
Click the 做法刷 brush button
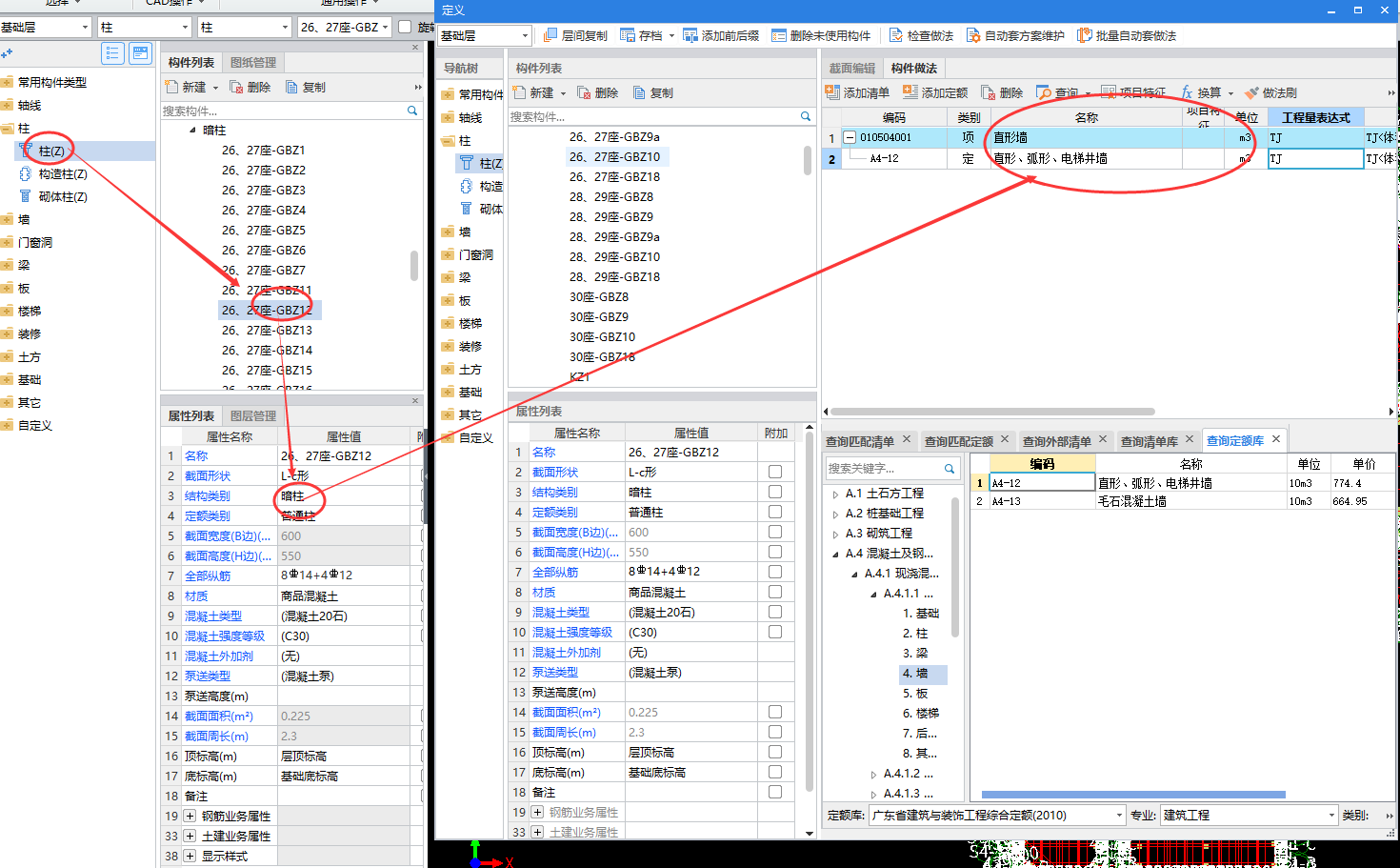click(x=1270, y=92)
